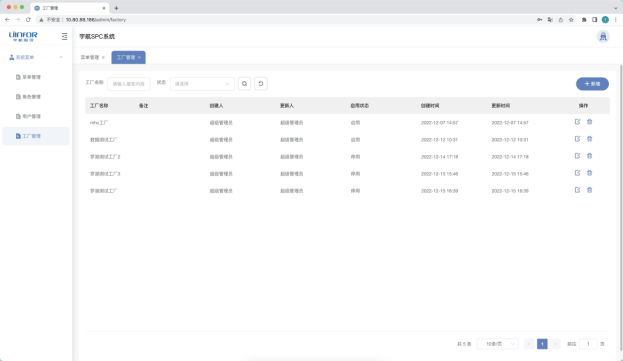
Task: Delete the factory created 2022-12-07 14:57
Action: click(x=590, y=122)
